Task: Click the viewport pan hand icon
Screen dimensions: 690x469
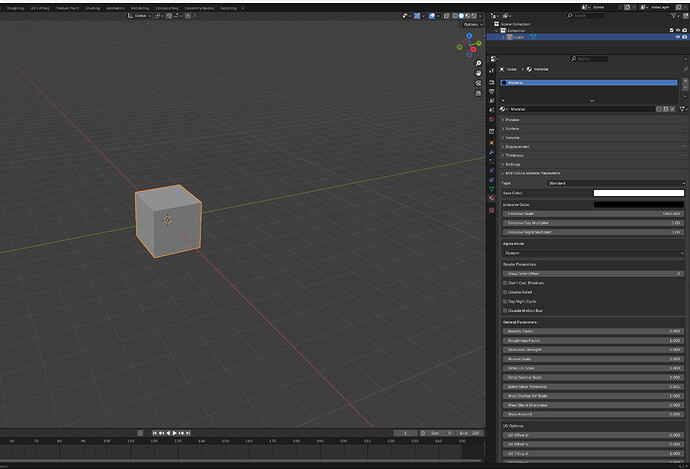Action: [478, 73]
